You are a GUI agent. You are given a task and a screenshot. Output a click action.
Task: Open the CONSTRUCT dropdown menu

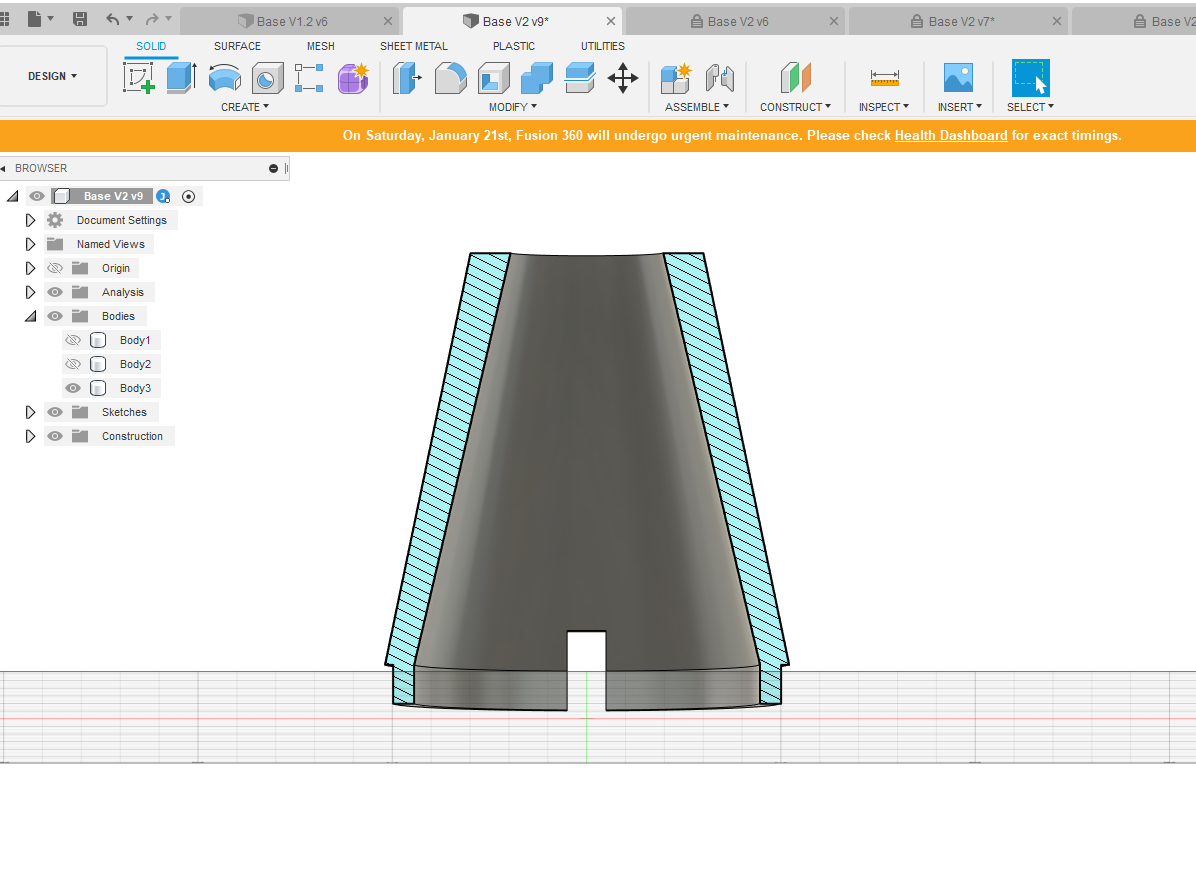(795, 107)
